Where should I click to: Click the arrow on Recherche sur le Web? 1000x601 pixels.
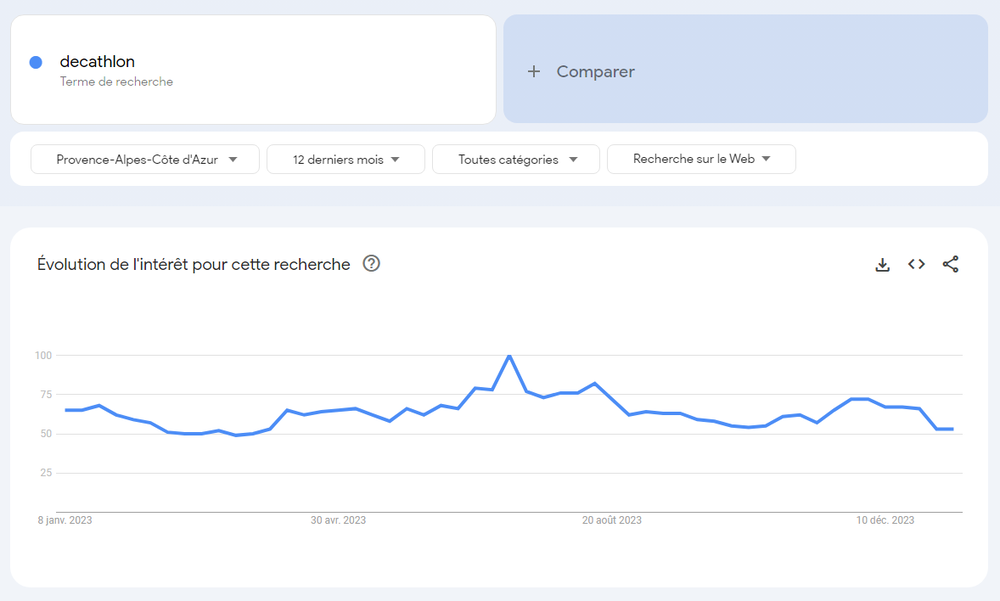(x=766, y=159)
